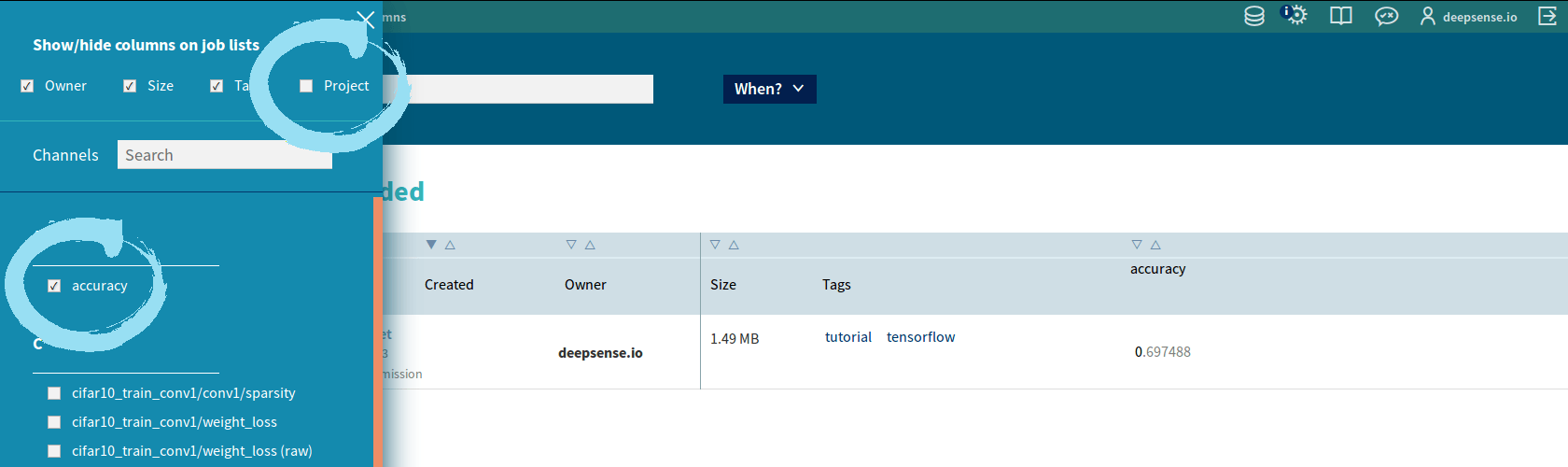Sort accuracy column descending
The width and height of the screenshot is (1568, 467).
point(1137,245)
